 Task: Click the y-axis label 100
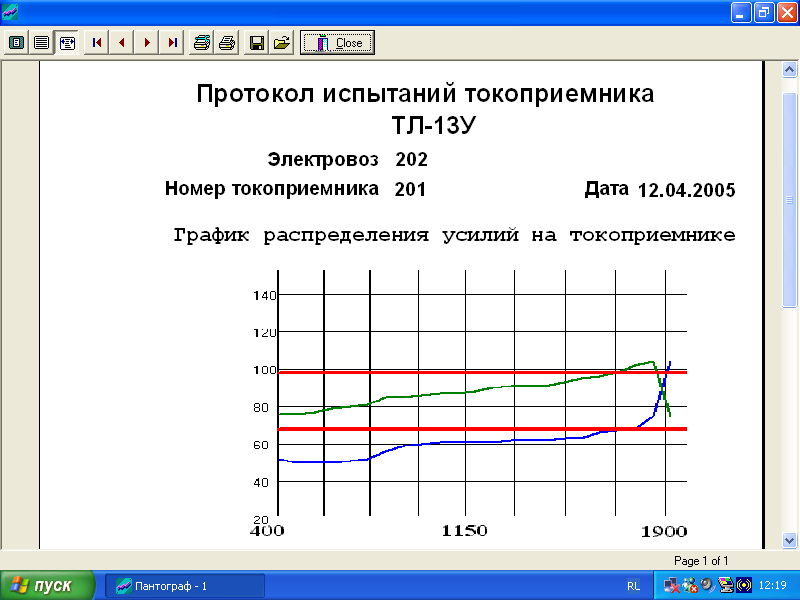pyautogui.click(x=264, y=370)
